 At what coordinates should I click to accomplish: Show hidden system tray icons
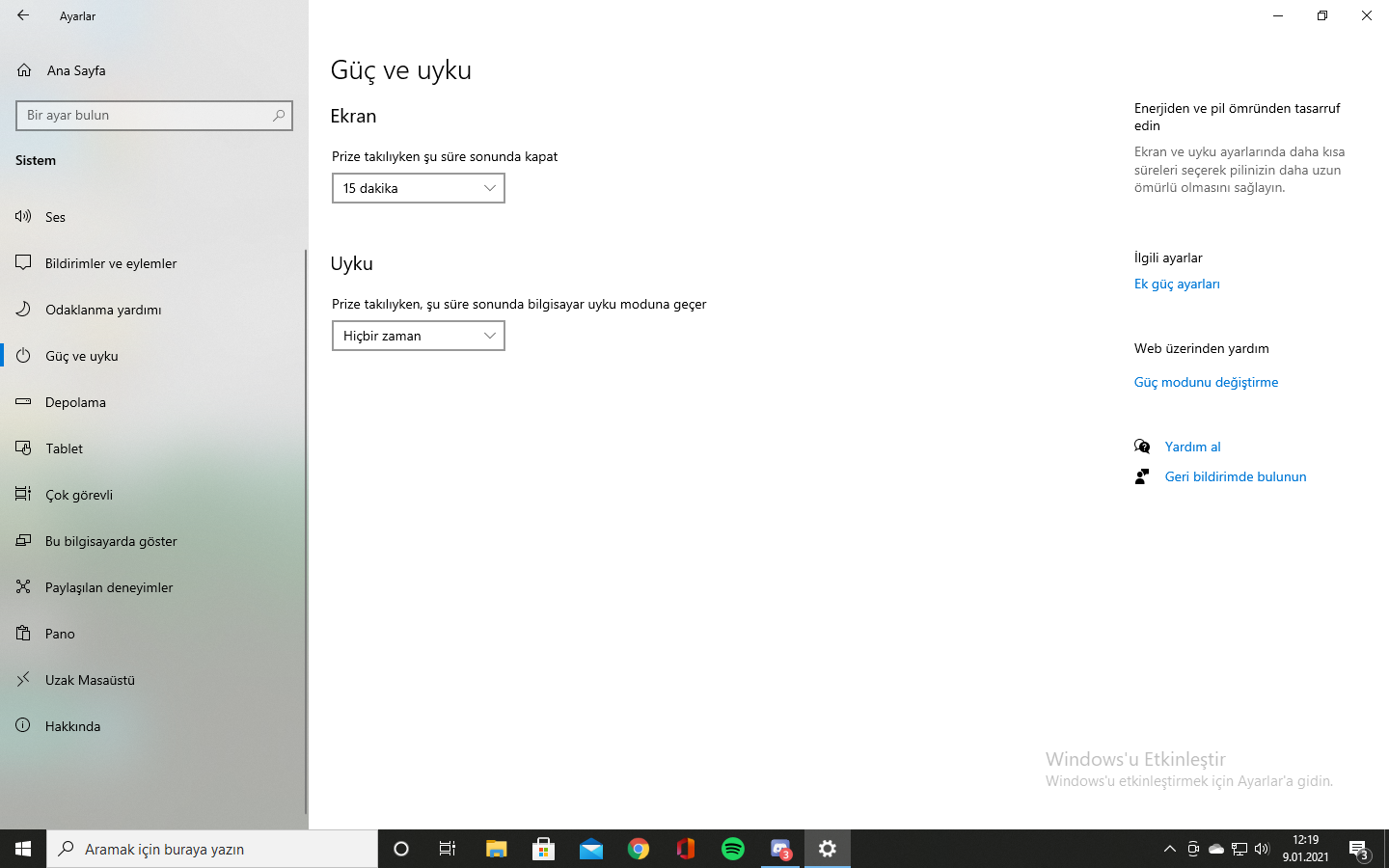(1170, 849)
